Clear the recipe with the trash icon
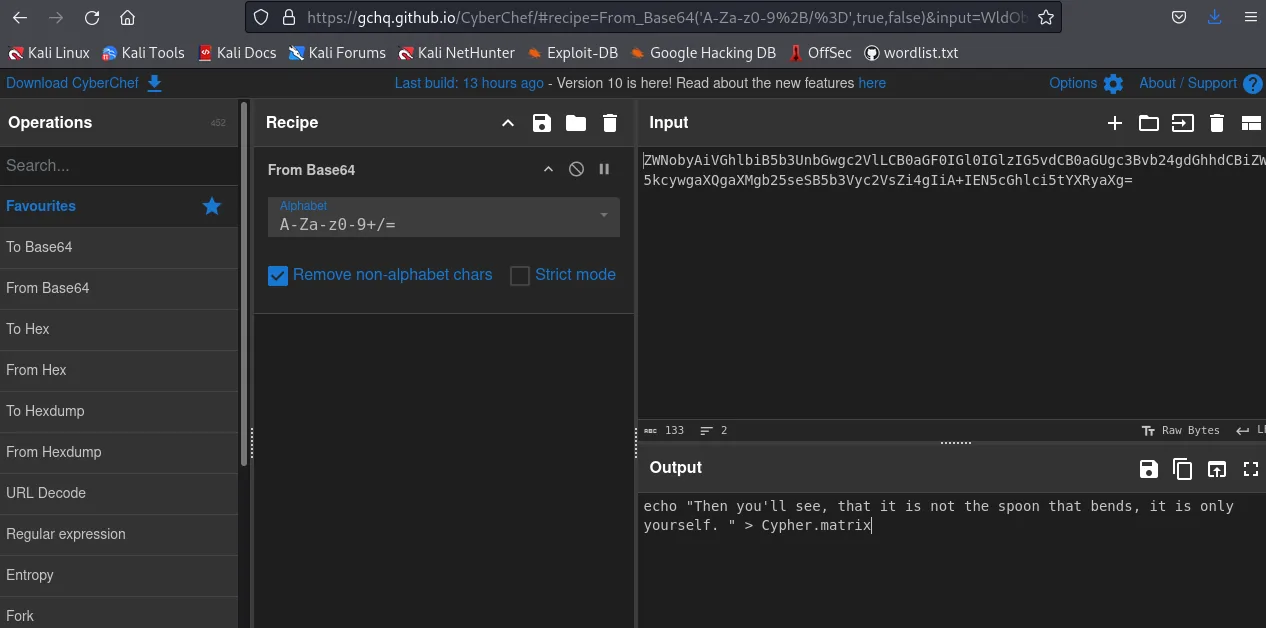This screenshot has width=1266, height=628. point(610,123)
